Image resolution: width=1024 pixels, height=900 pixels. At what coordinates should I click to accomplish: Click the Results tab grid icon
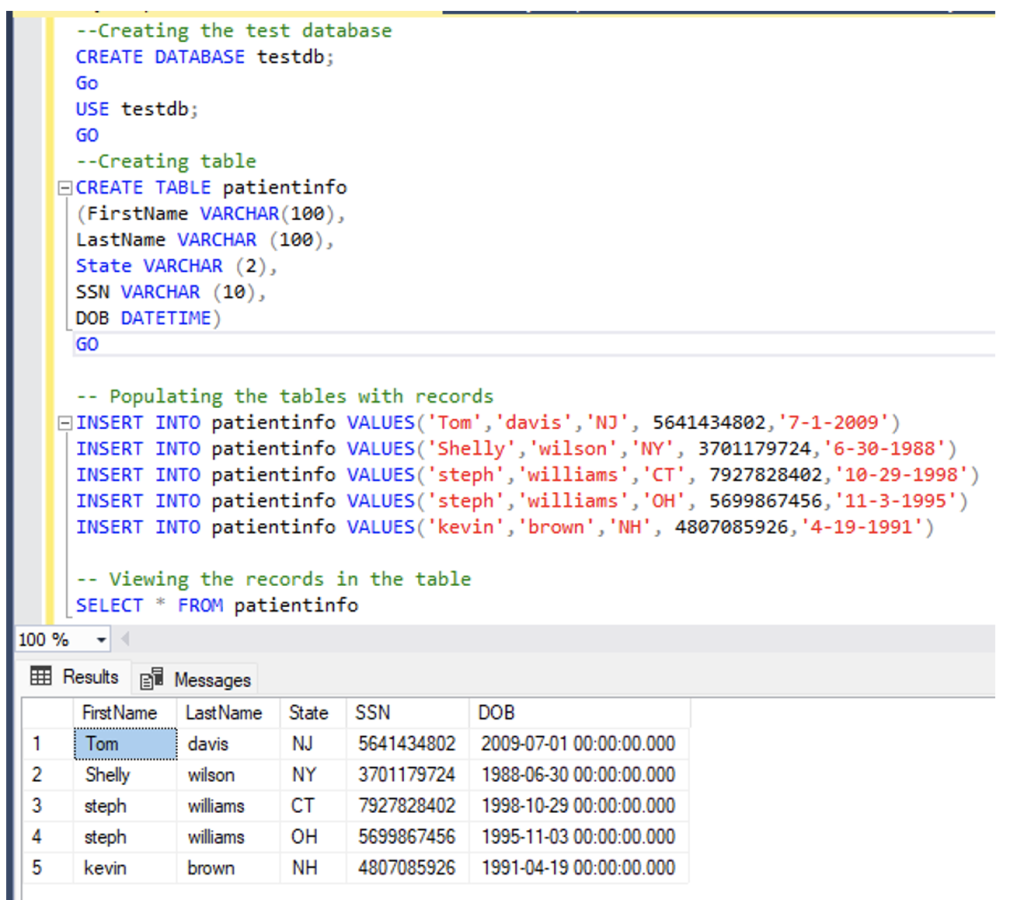41,677
